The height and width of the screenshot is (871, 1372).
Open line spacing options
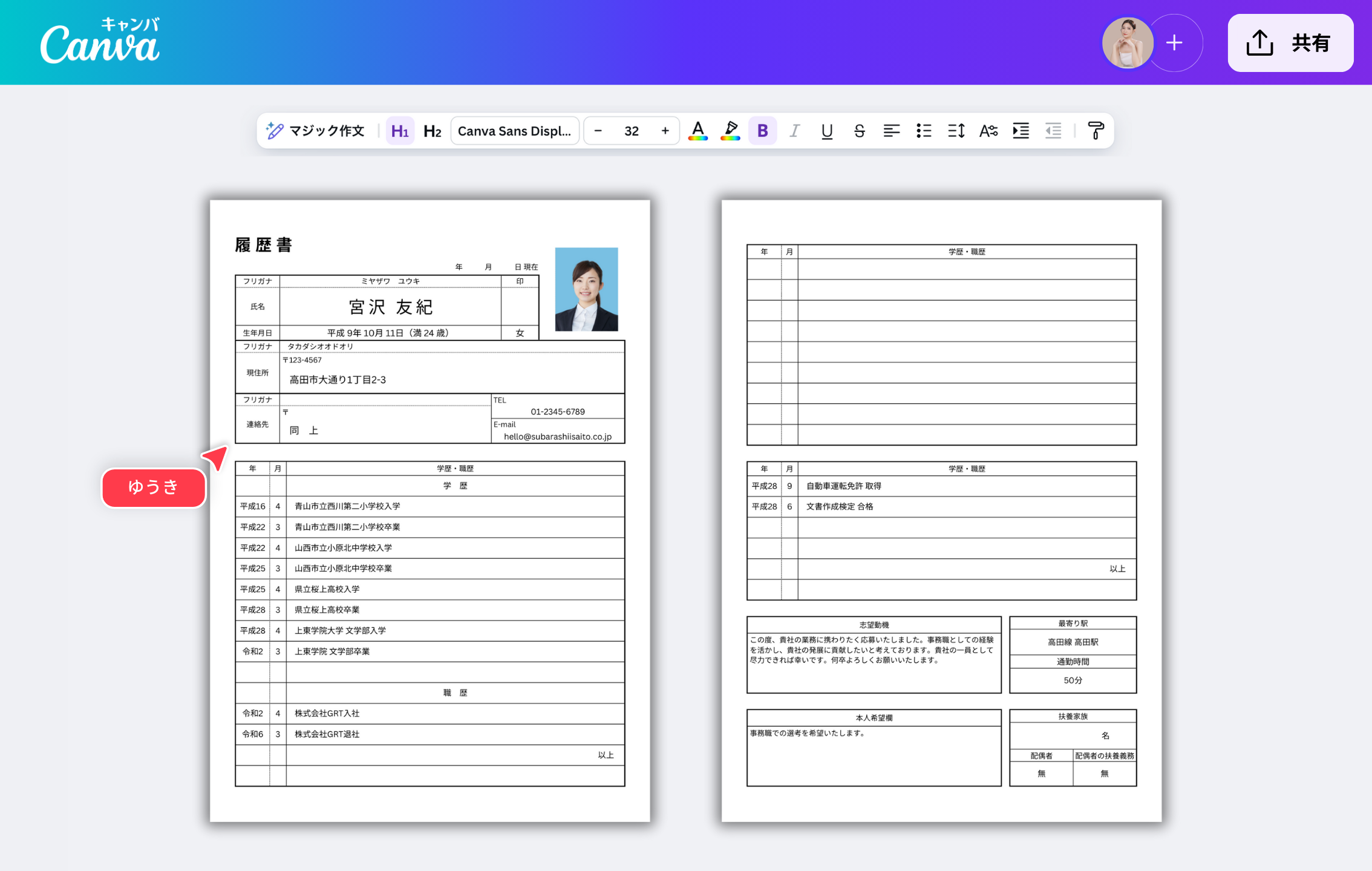coord(956,131)
